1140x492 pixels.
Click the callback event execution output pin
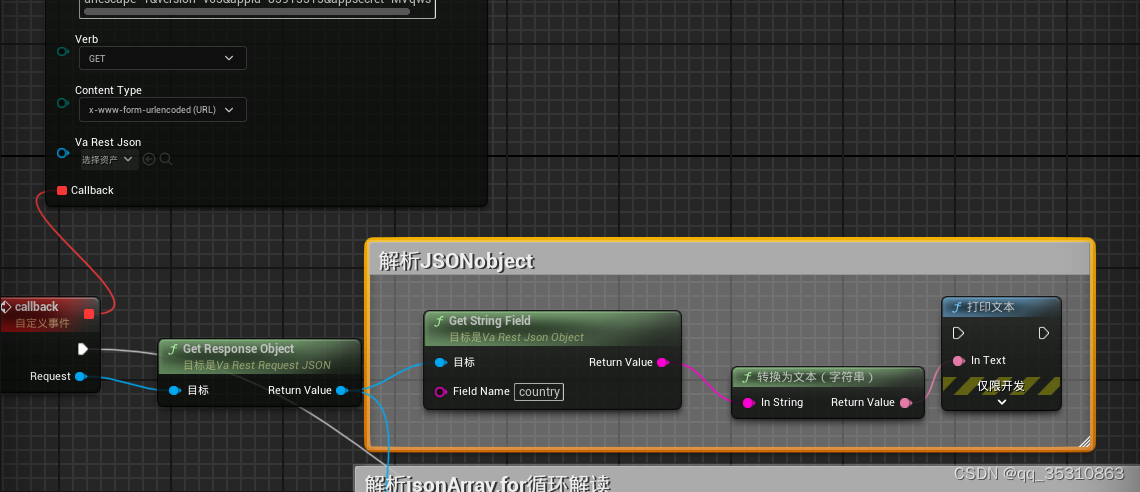point(83,350)
